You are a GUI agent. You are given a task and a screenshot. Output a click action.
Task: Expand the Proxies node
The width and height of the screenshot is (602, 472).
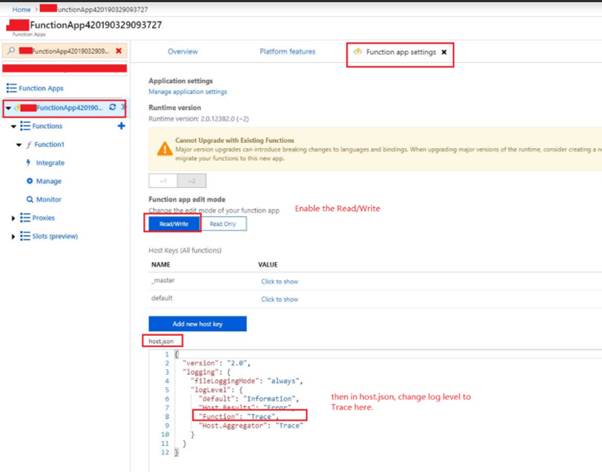[x=13, y=218]
